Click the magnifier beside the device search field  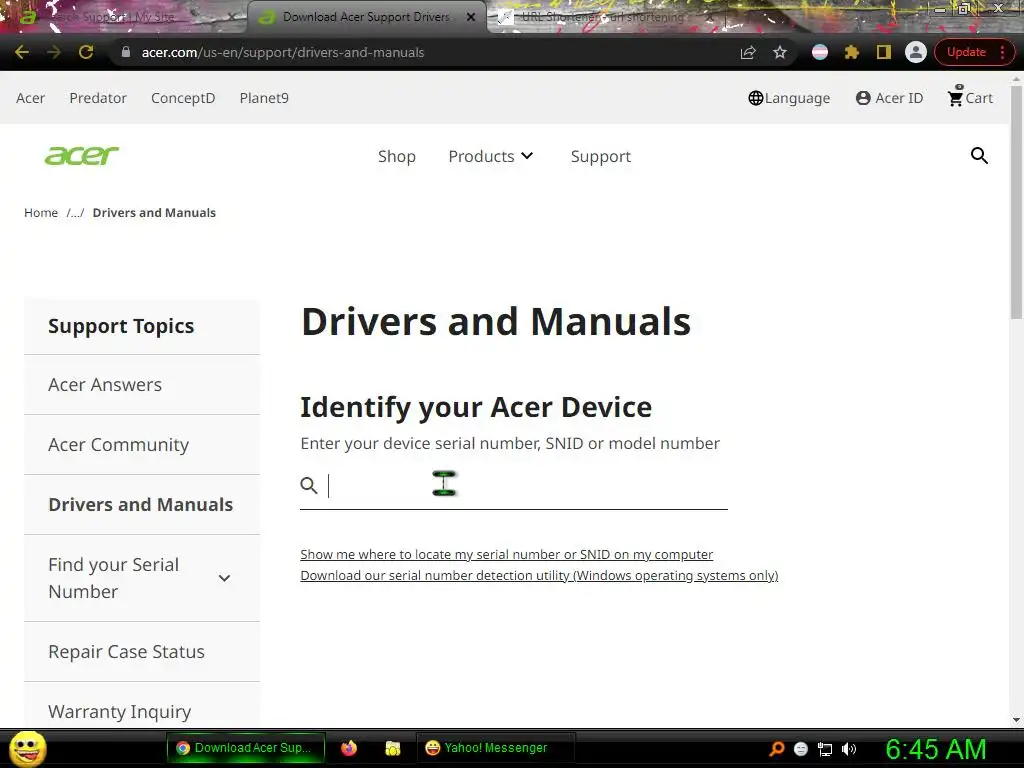tap(309, 485)
